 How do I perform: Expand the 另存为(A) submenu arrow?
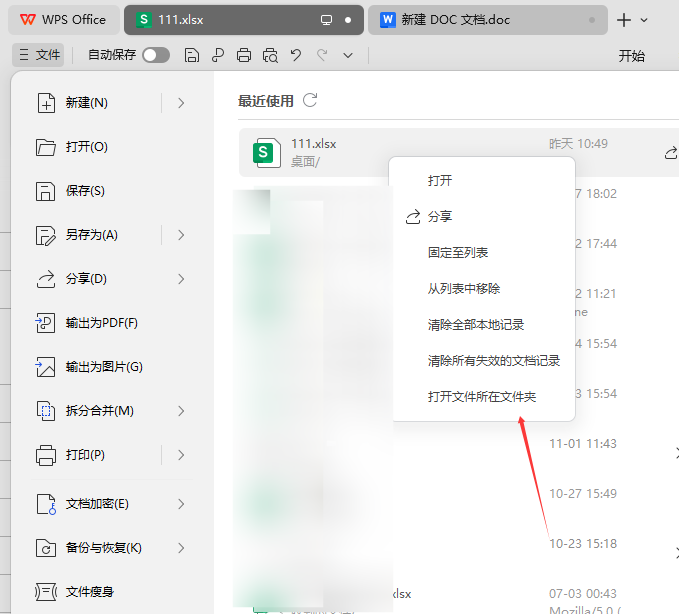[x=181, y=235]
